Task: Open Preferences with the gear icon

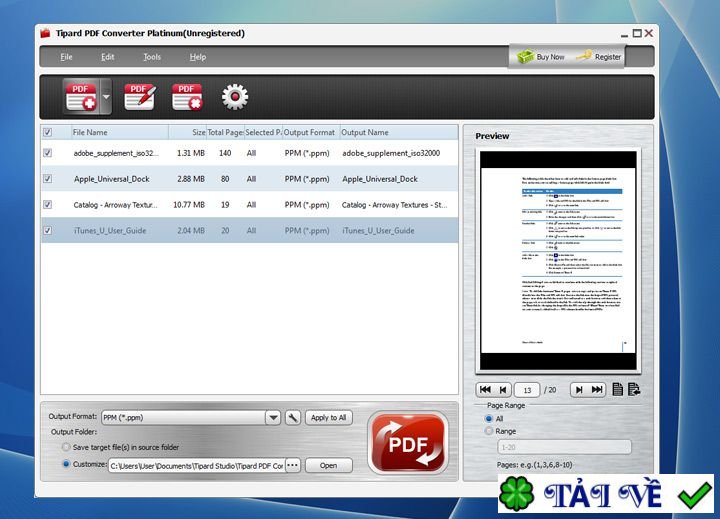Action: 234,97
